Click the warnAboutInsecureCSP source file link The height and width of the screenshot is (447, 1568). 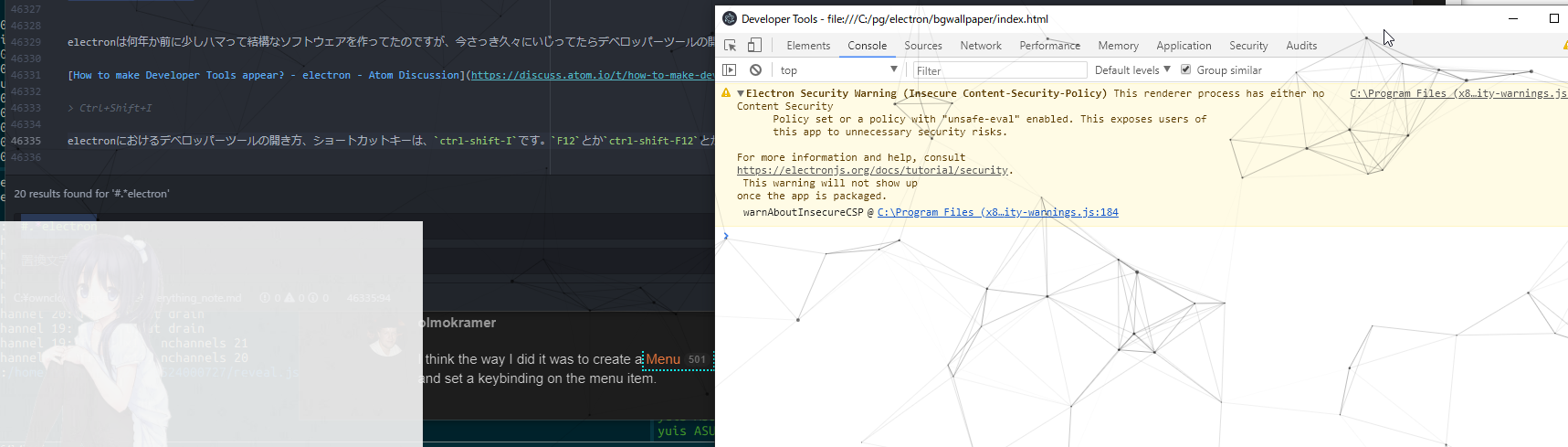997,212
